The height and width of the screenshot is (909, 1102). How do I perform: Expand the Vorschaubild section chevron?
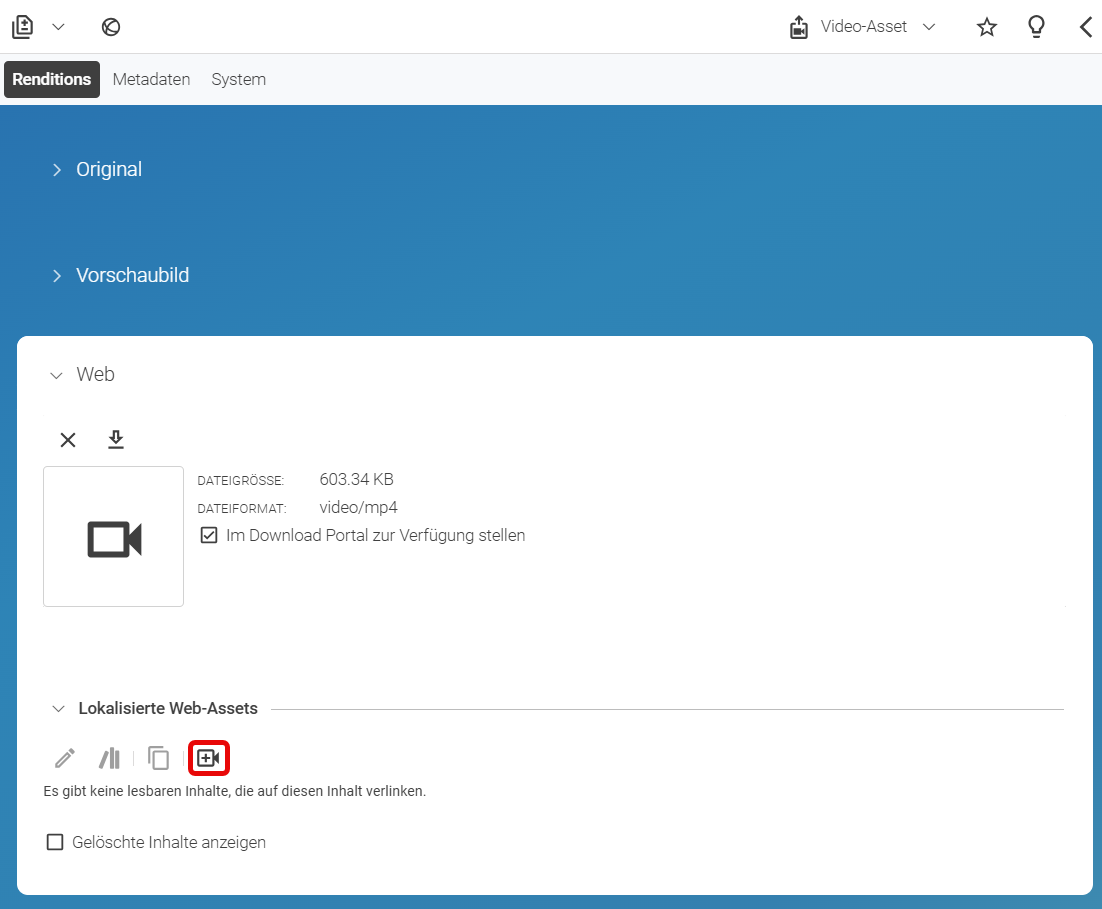coord(57,276)
